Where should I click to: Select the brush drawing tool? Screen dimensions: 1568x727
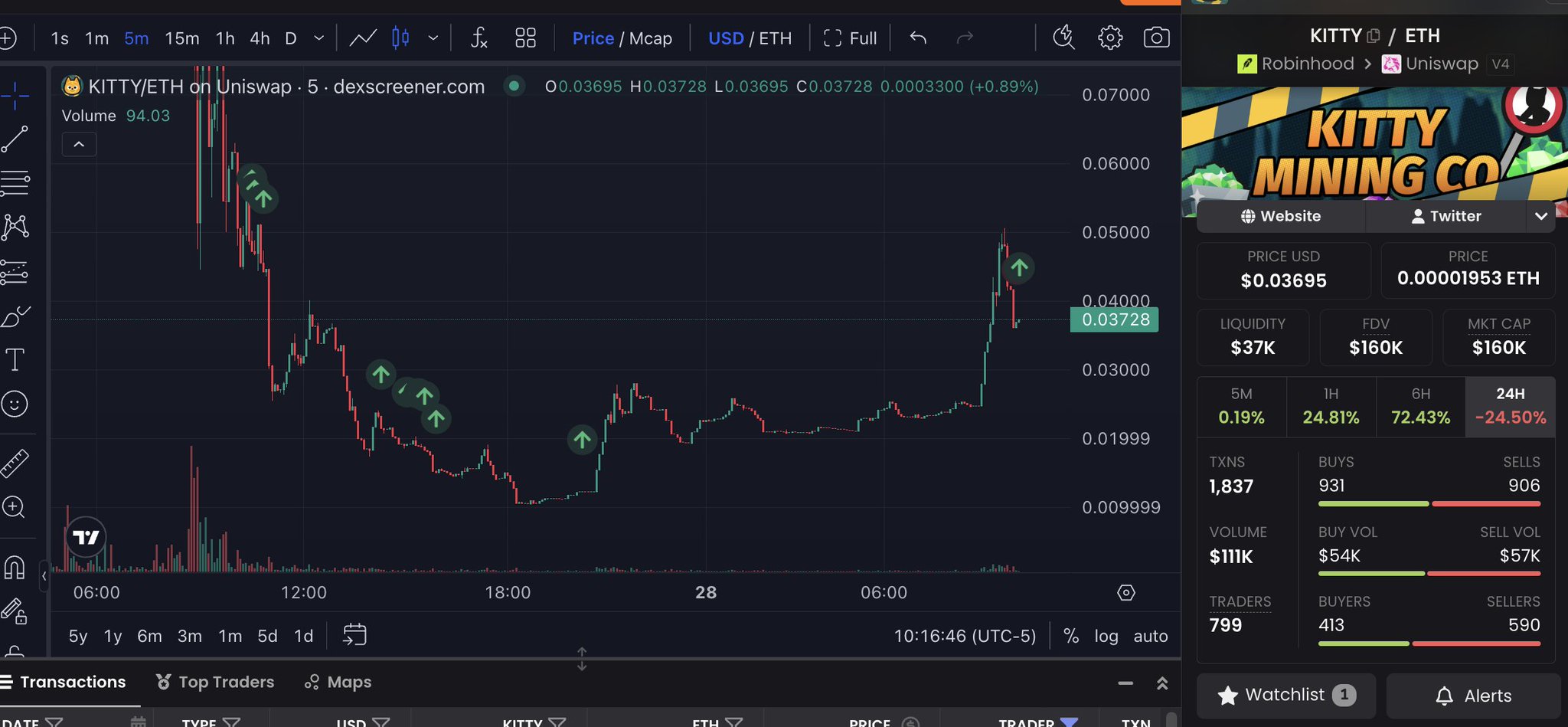click(15, 316)
